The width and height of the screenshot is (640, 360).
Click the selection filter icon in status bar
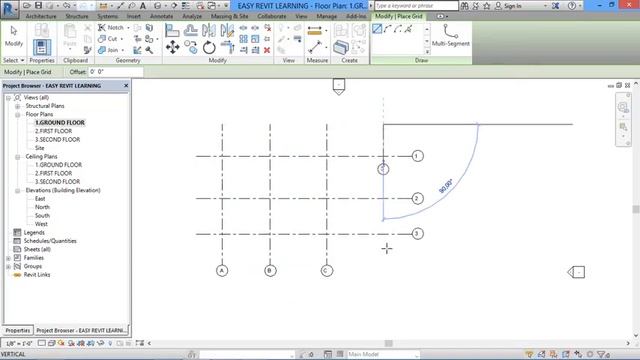click(x=602, y=354)
